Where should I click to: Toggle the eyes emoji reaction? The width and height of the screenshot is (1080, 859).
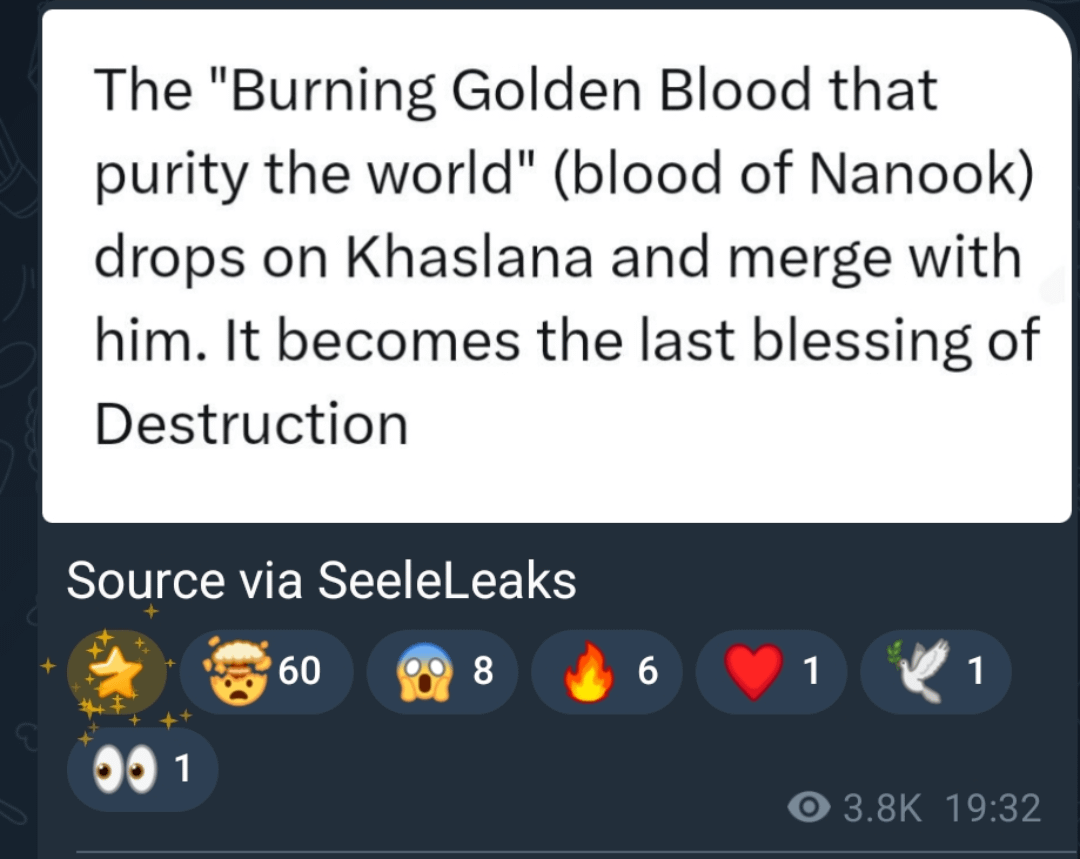tap(142, 769)
